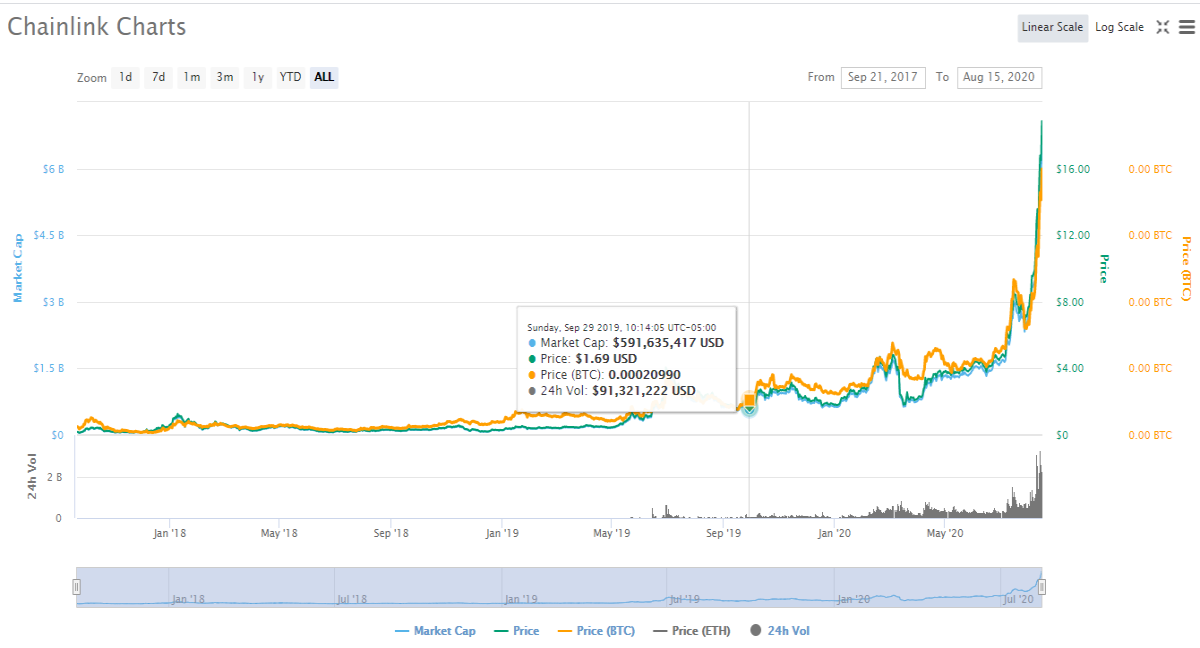Click the orange BTC price marker on chart
Viewport: 1200px width, 648px height.
[749, 401]
